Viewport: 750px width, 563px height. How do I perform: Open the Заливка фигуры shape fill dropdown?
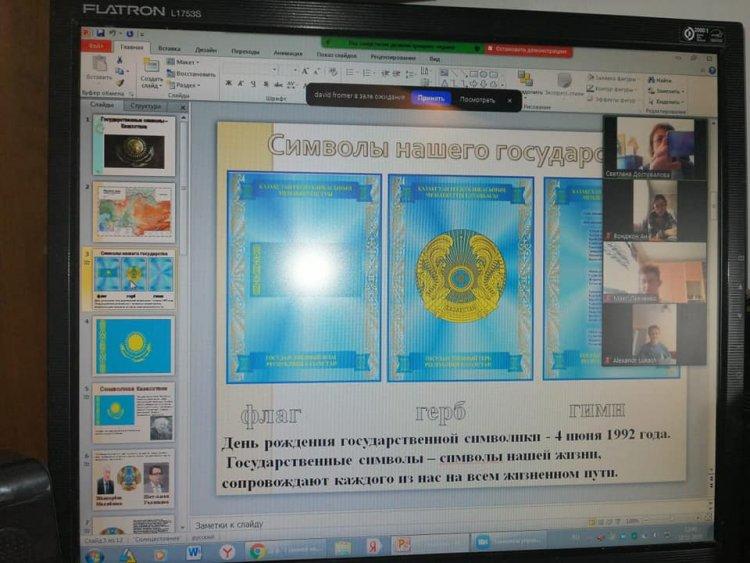[x=612, y=78]
